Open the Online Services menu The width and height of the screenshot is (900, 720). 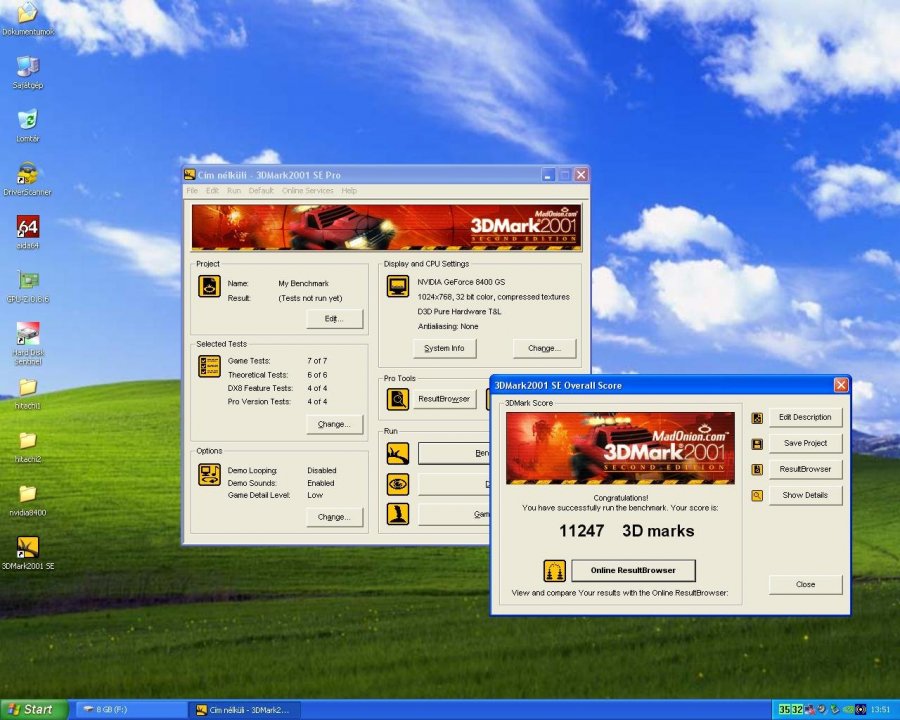pos(308,191)
